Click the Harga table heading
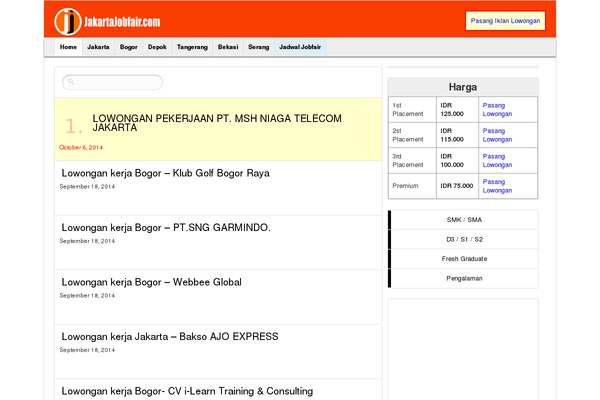Screen dimensions: 600x400 tap(463, 87)
